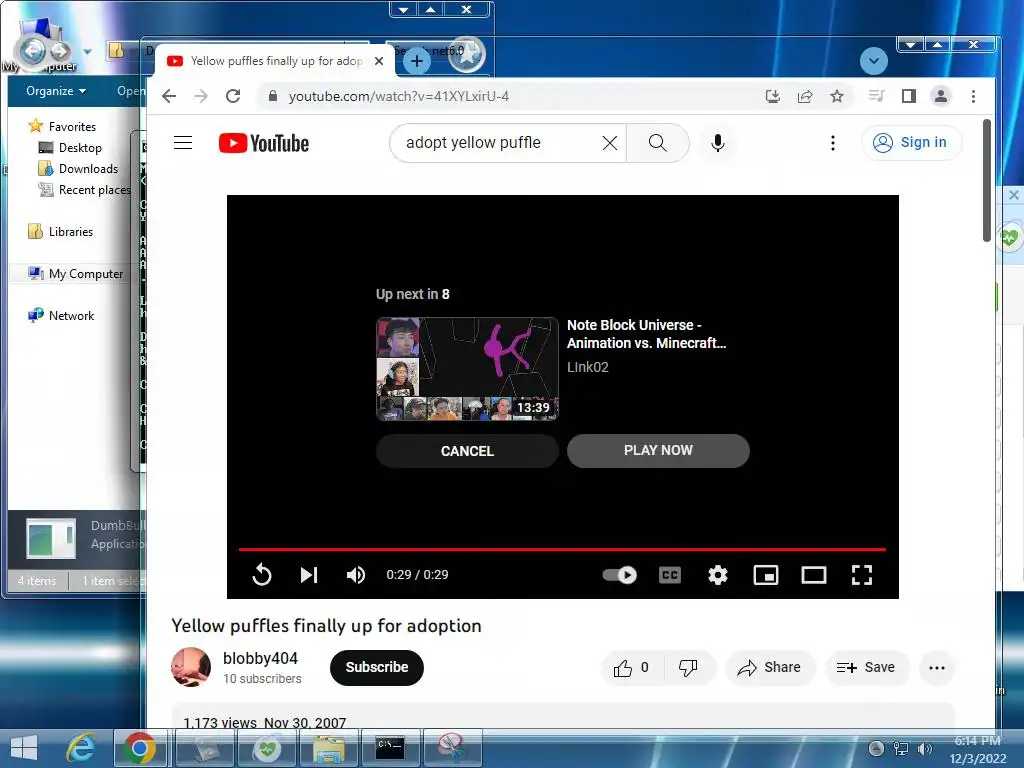
Task: Reload the YouTube page
Action: (233, 97)
